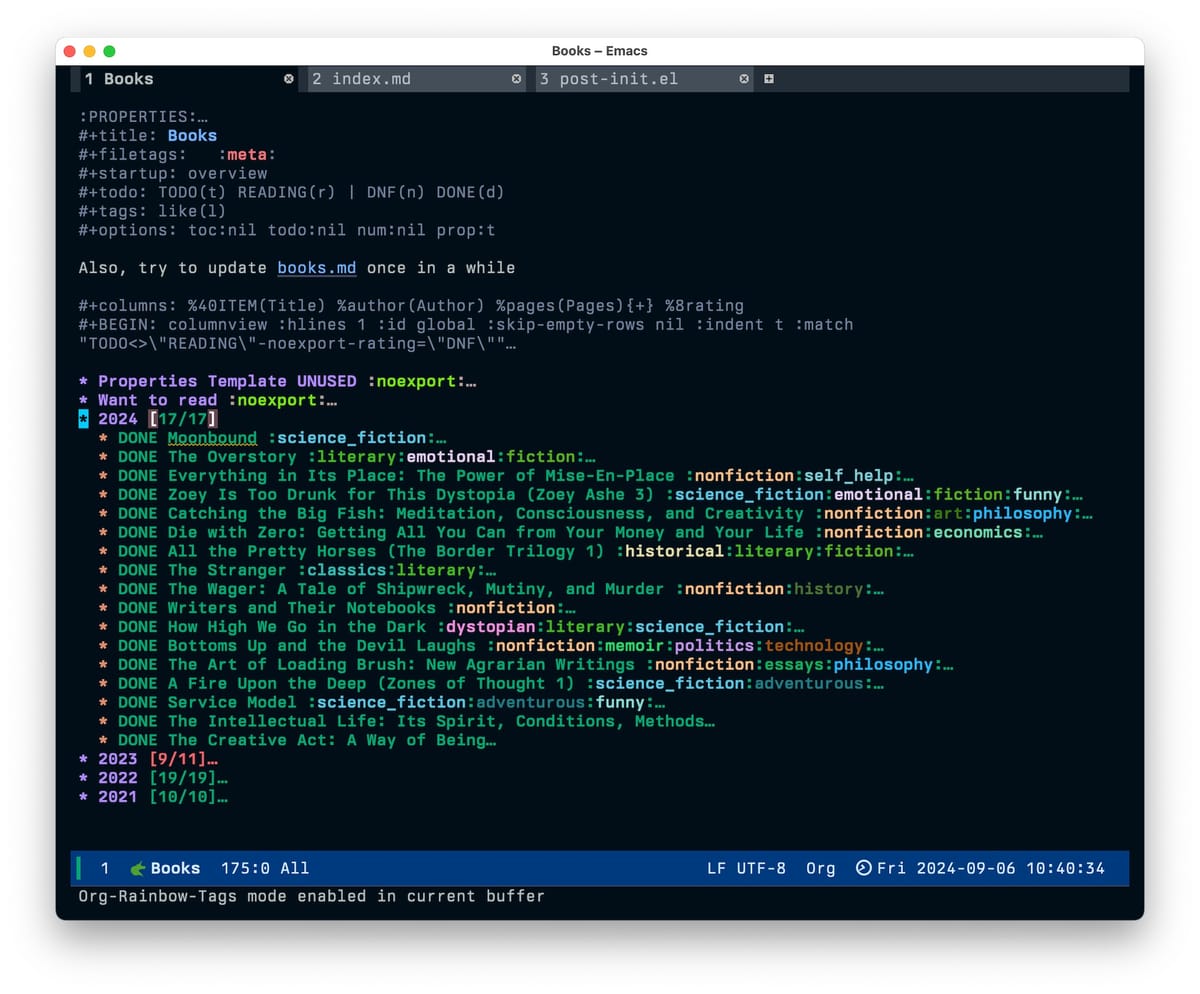This screenshot has width=1200, height=994.
Task: Click the technology tag
Action: point(814,647)
